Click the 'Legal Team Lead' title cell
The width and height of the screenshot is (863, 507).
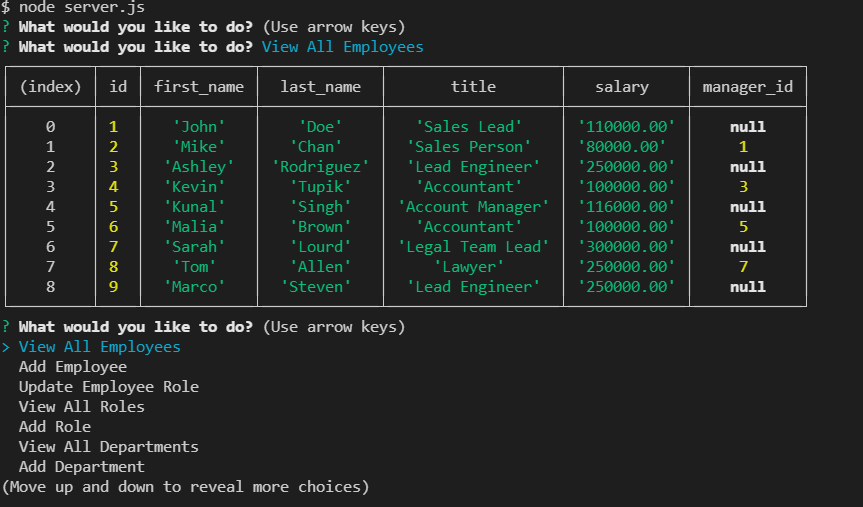473,247
